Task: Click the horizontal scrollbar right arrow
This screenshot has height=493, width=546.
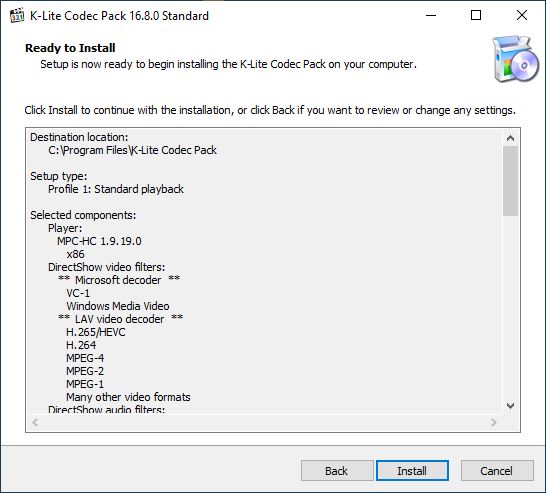Action: 493,422
